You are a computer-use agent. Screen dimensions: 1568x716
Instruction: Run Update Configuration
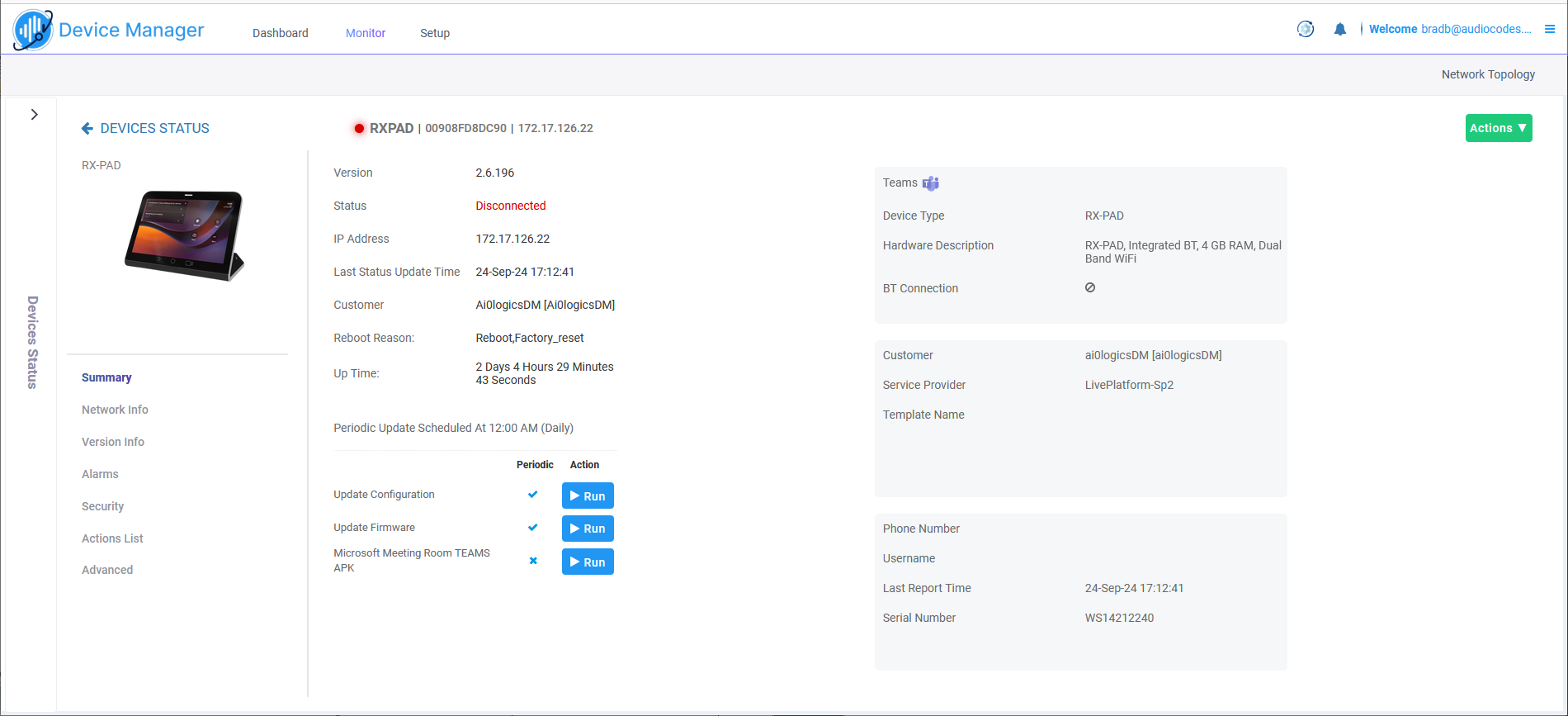[588, 496]
